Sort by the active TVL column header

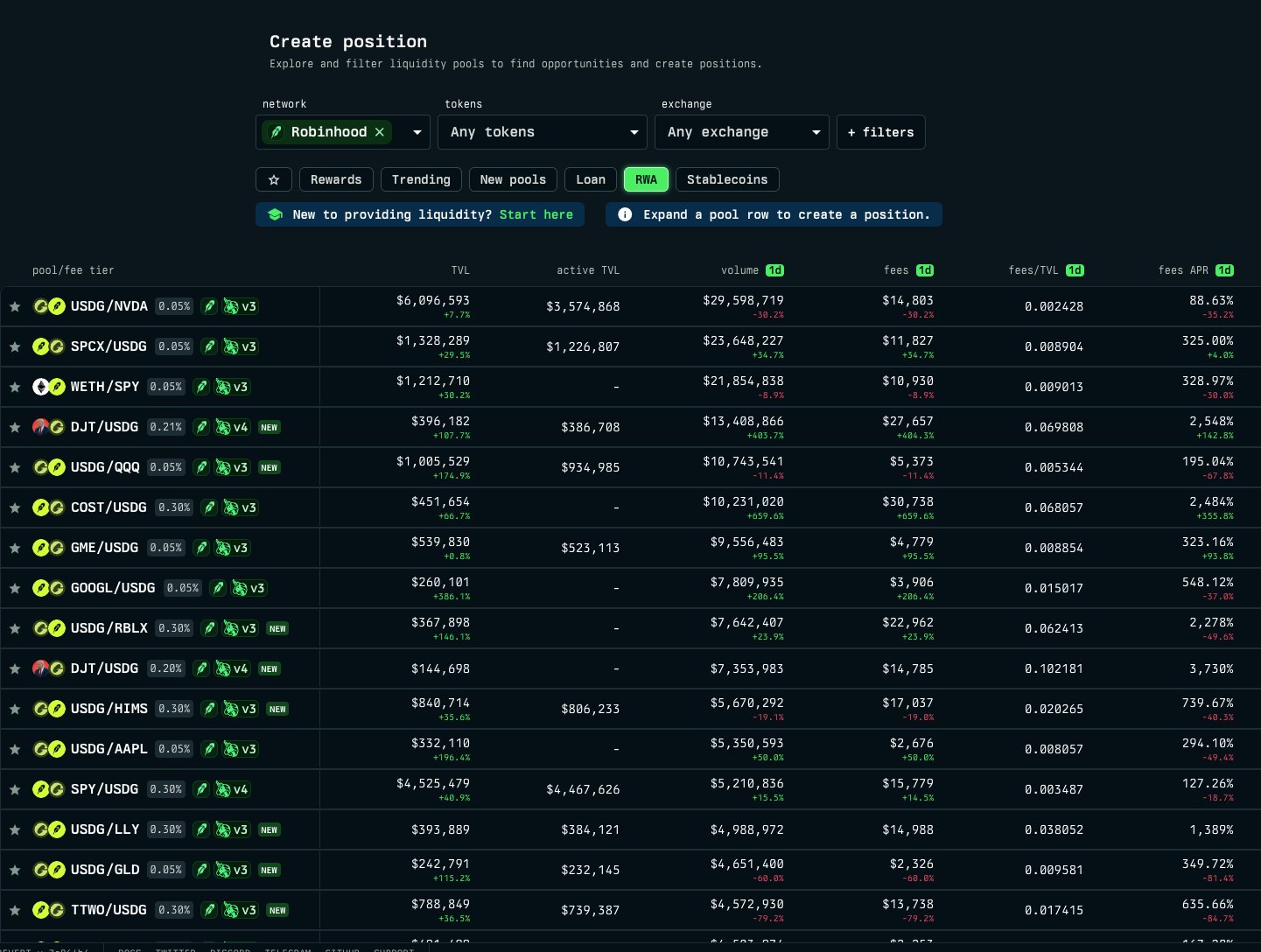tap(588, 270)
